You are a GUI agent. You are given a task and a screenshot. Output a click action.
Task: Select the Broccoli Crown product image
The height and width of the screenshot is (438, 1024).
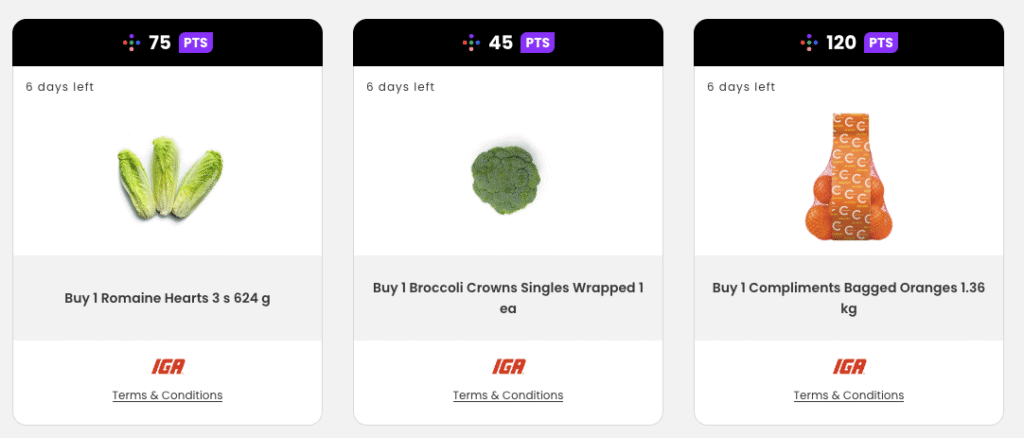pyautogui.click(x=506, y=176)
